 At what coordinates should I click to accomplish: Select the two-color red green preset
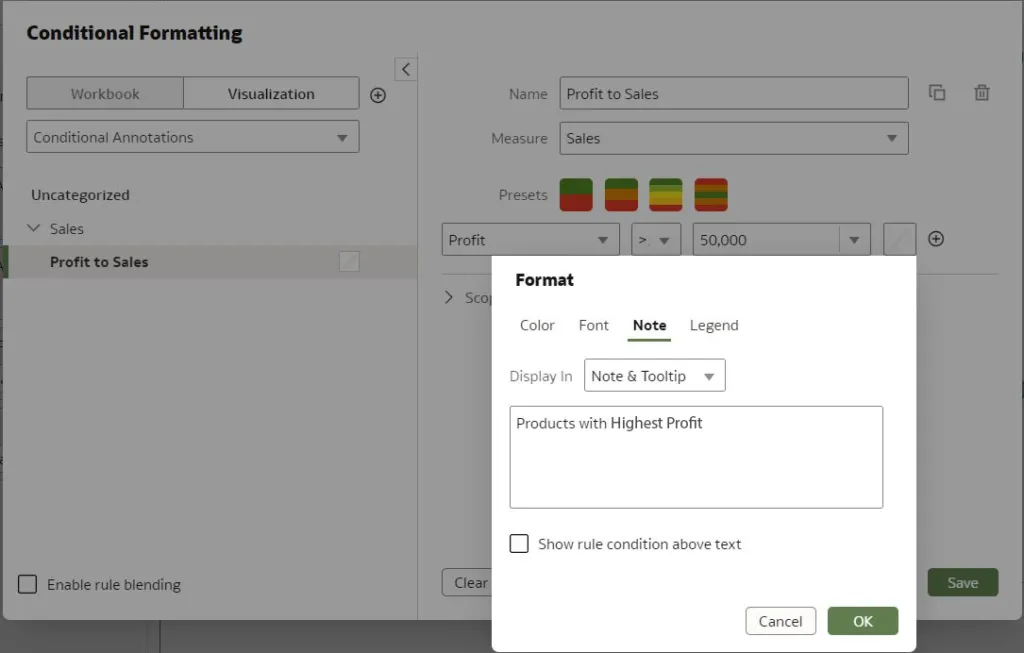(576, 195)
